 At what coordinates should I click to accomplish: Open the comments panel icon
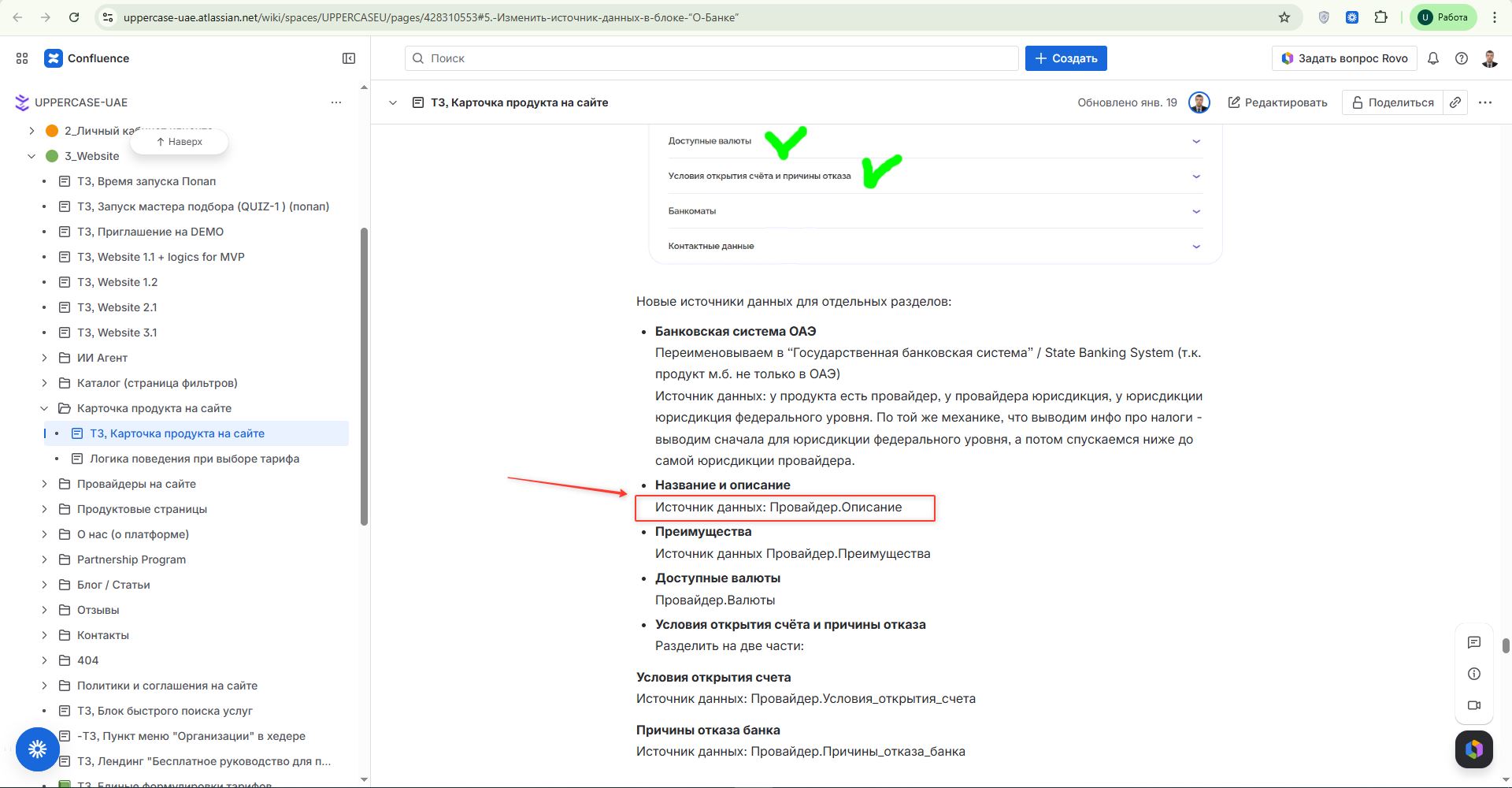[x=1474, y=642]
